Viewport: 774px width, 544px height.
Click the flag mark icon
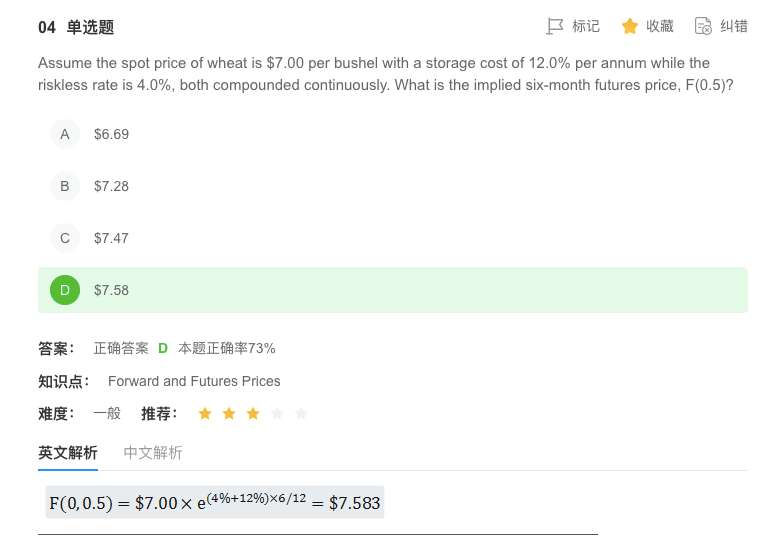tap(555, 26)
